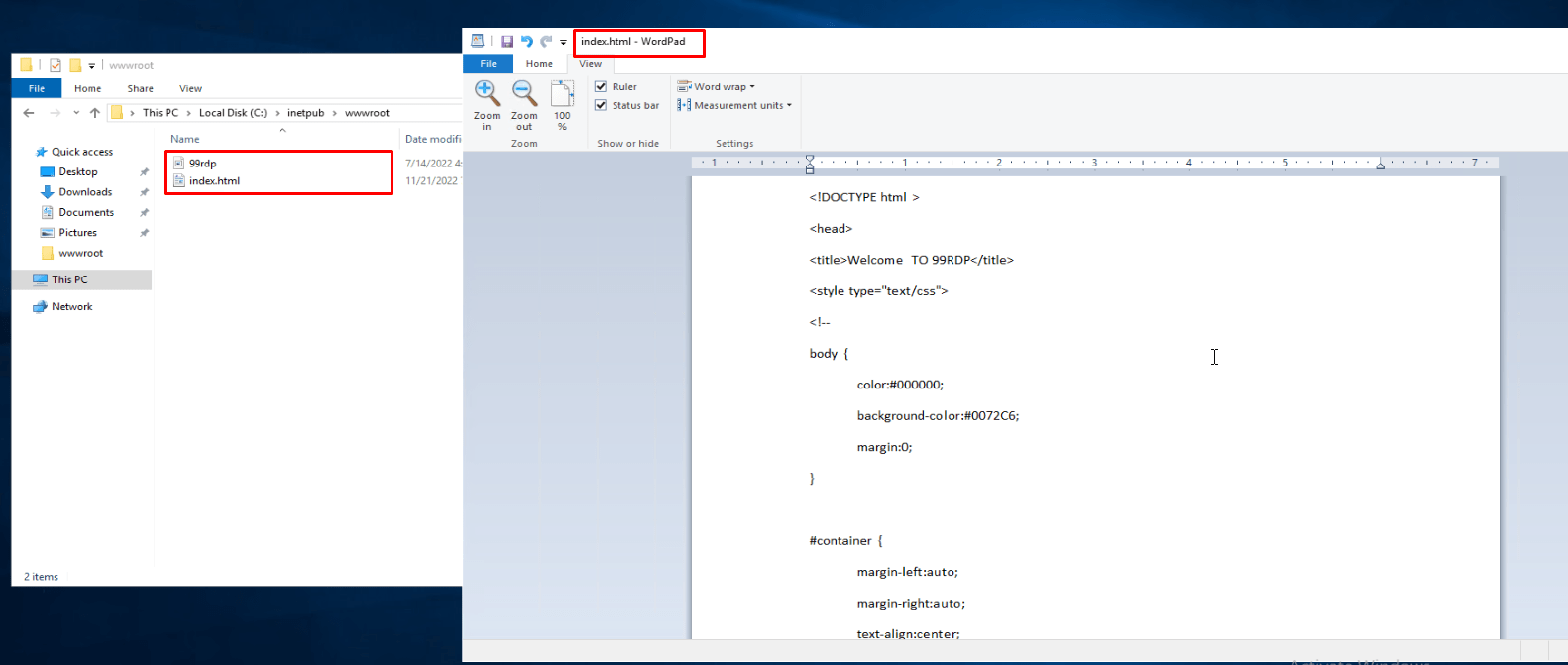1568x665 pixels.
Task: Select the index.html file in wwwroot
Action: [x=214, y=181]
